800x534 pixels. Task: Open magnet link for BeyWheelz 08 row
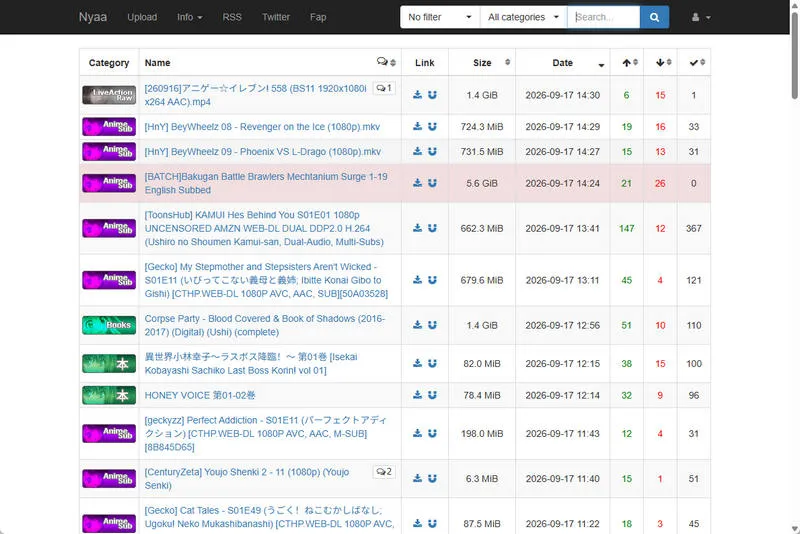[432, 126]
